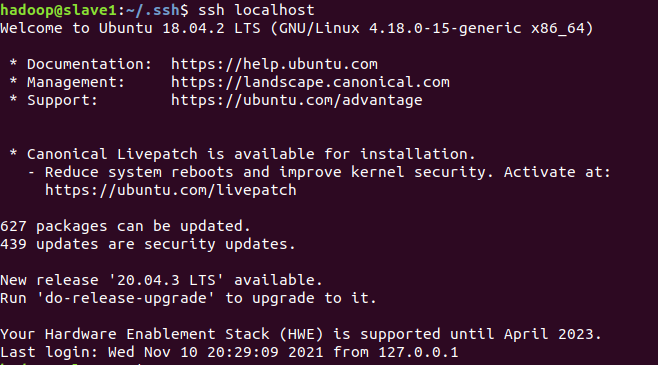The height and width of the screenshot is (365, 658).
Task: Click the 'Management:' label
Action: point(76,82)
